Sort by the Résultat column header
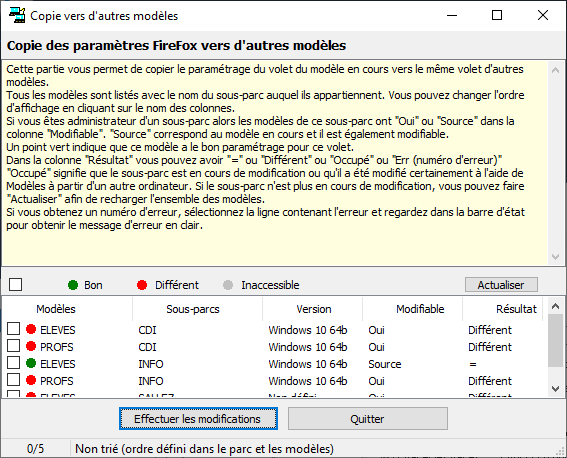The width and height of the screenshot is (567, 458). 503,309
